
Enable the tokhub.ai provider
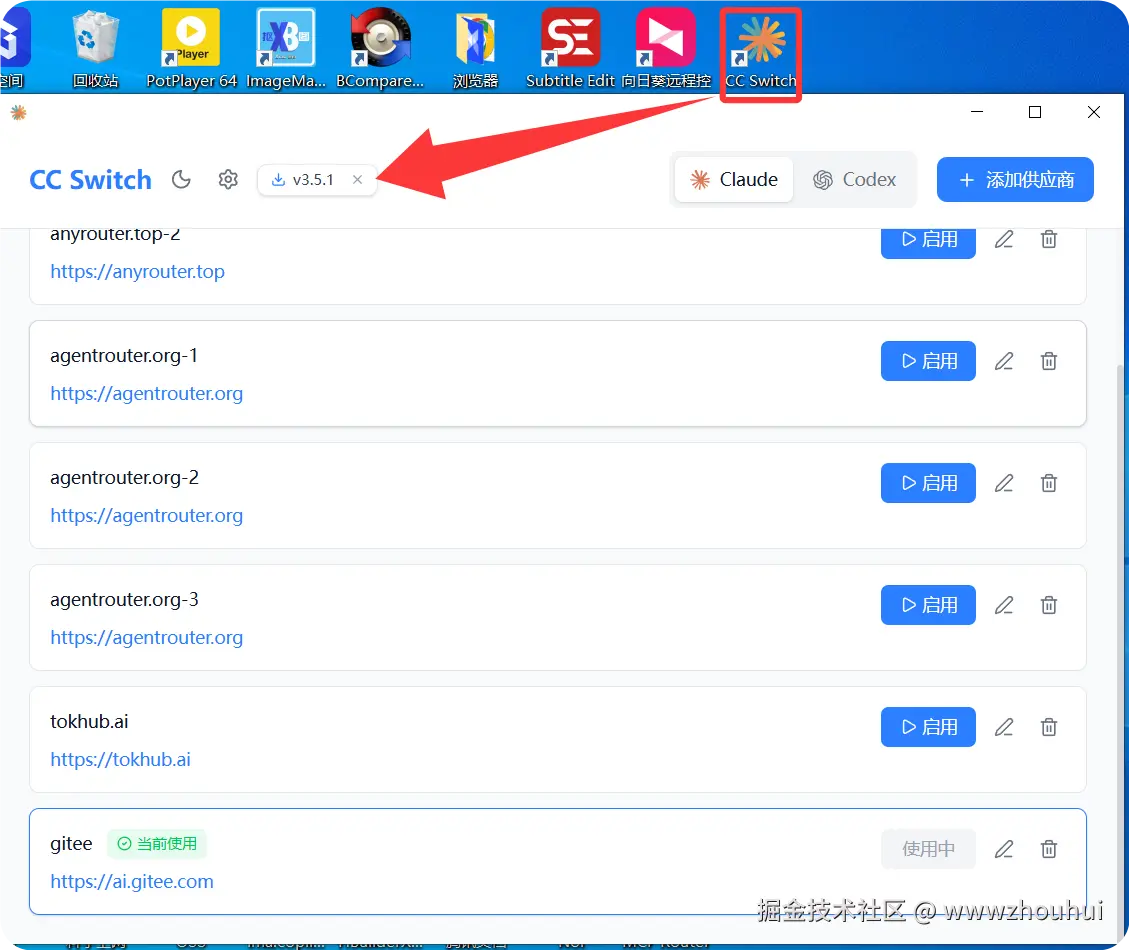928,727
